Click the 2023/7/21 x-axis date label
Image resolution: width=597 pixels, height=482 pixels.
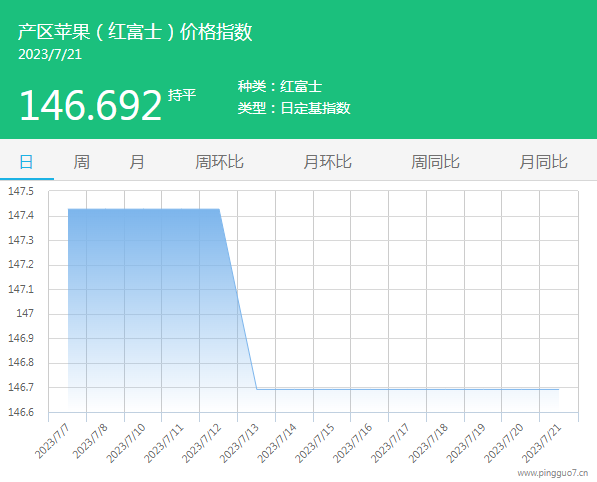click(542, 444)
